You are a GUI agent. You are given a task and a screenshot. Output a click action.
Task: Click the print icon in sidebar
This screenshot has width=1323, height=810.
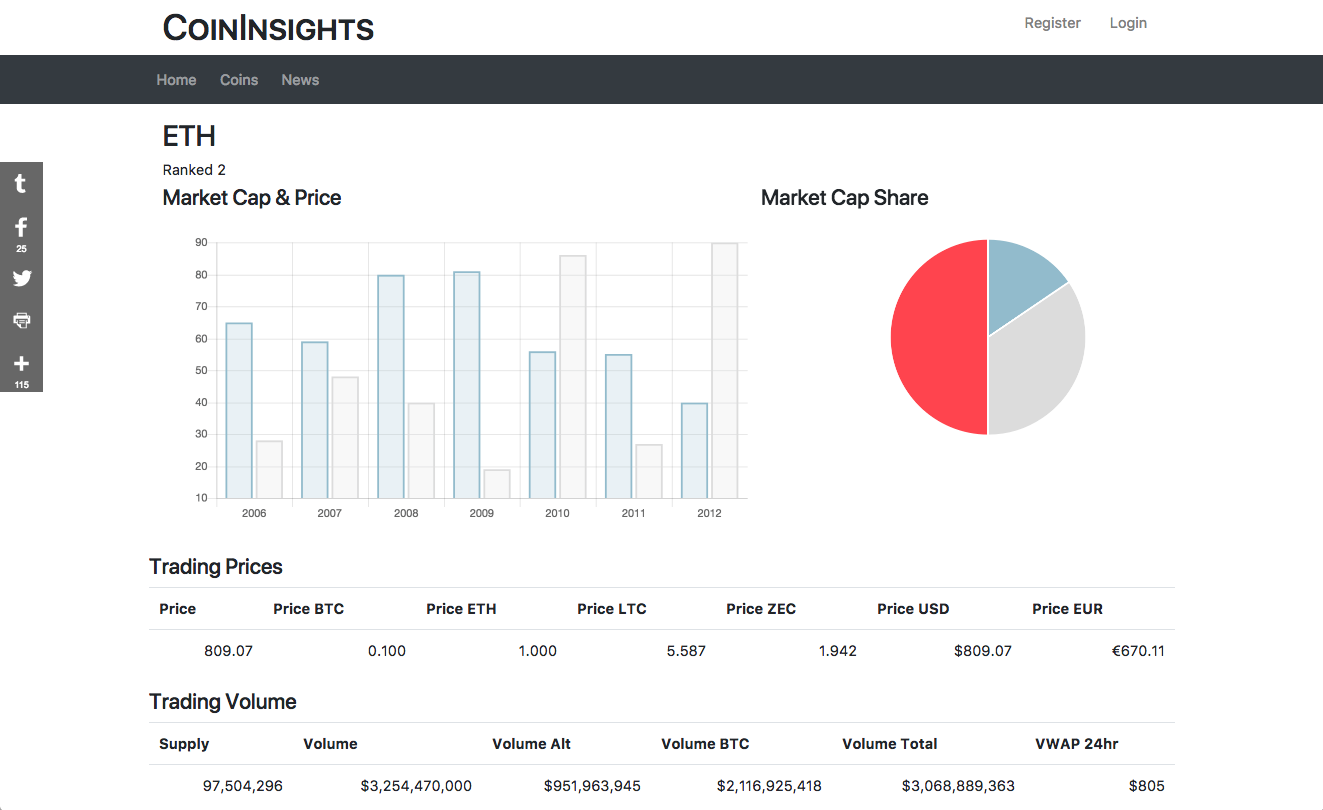coord(21,320)
